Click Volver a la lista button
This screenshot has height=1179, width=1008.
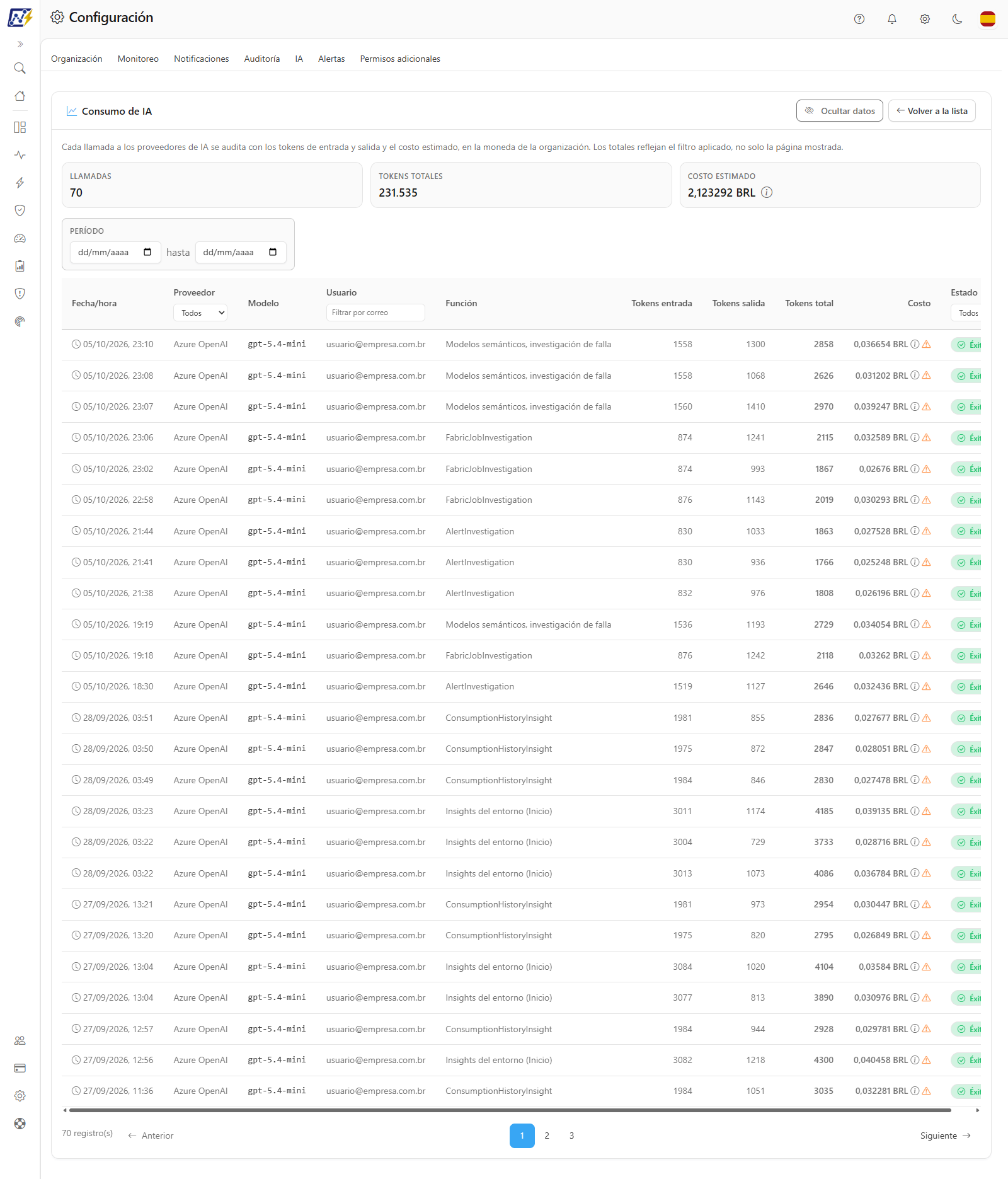932,111
